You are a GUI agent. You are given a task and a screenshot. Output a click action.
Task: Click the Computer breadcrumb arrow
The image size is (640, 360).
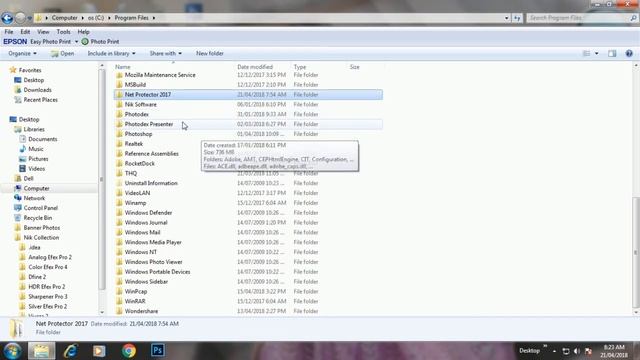[x=82, y=18]
